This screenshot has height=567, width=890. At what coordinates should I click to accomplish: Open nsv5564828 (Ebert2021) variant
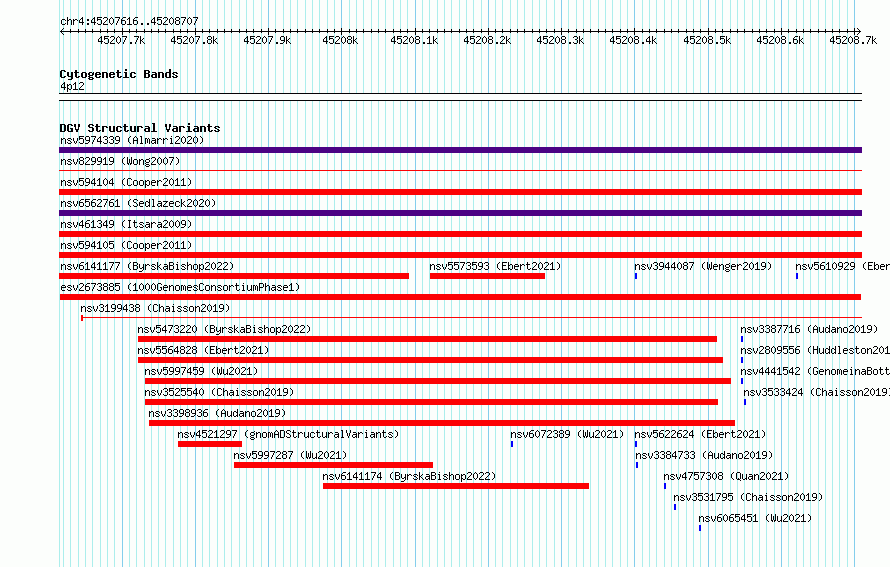pyautogui.click(x=203, y=350)
